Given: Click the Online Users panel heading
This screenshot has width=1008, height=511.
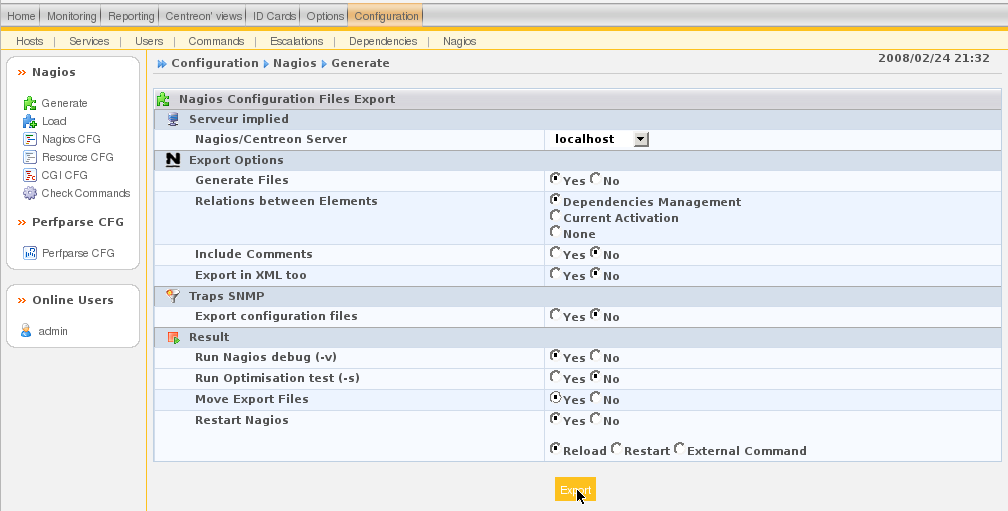Looking at the screenshot, I should coord(73,300).
